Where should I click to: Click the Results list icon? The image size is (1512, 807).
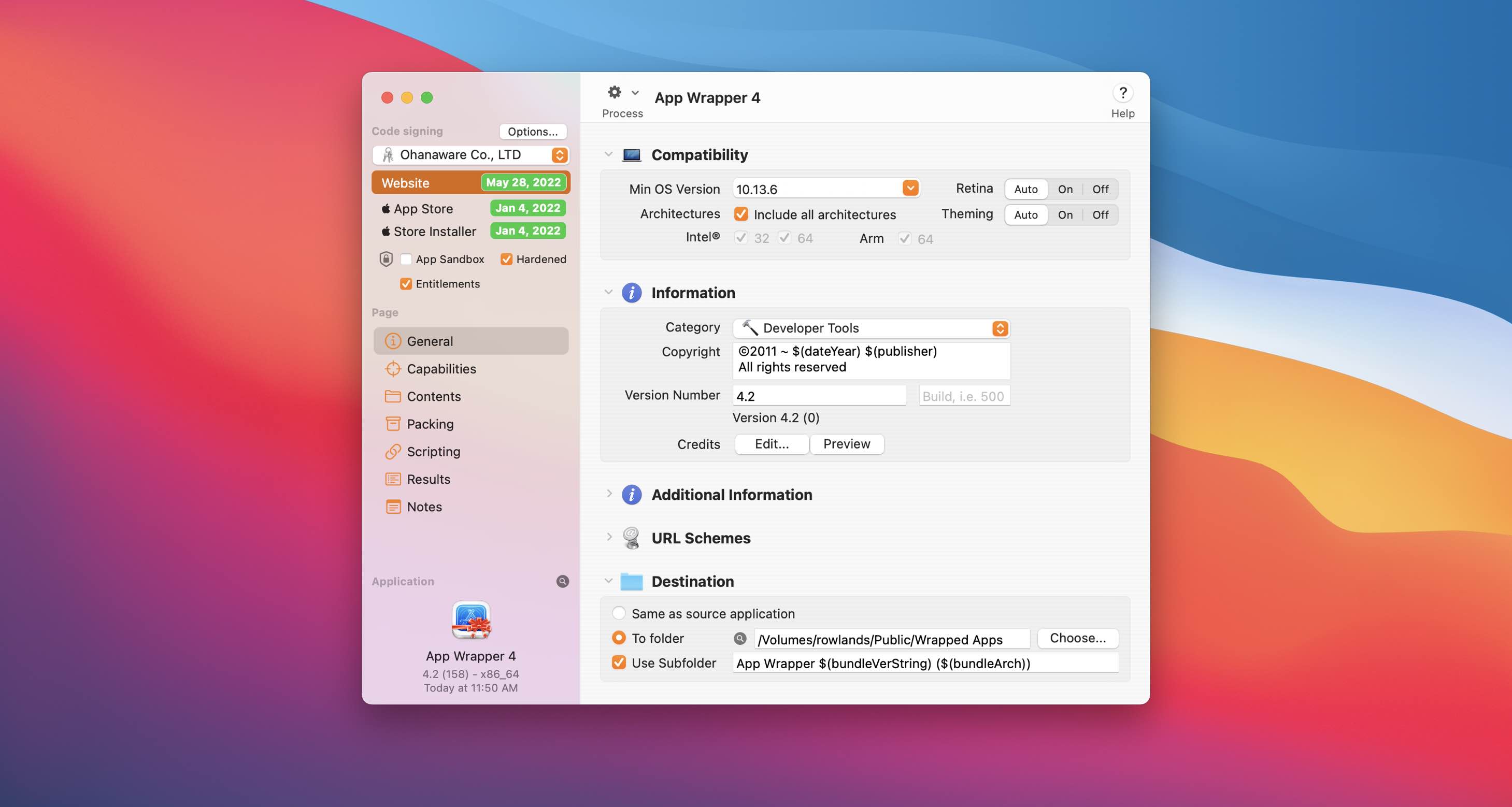point(393,479)
